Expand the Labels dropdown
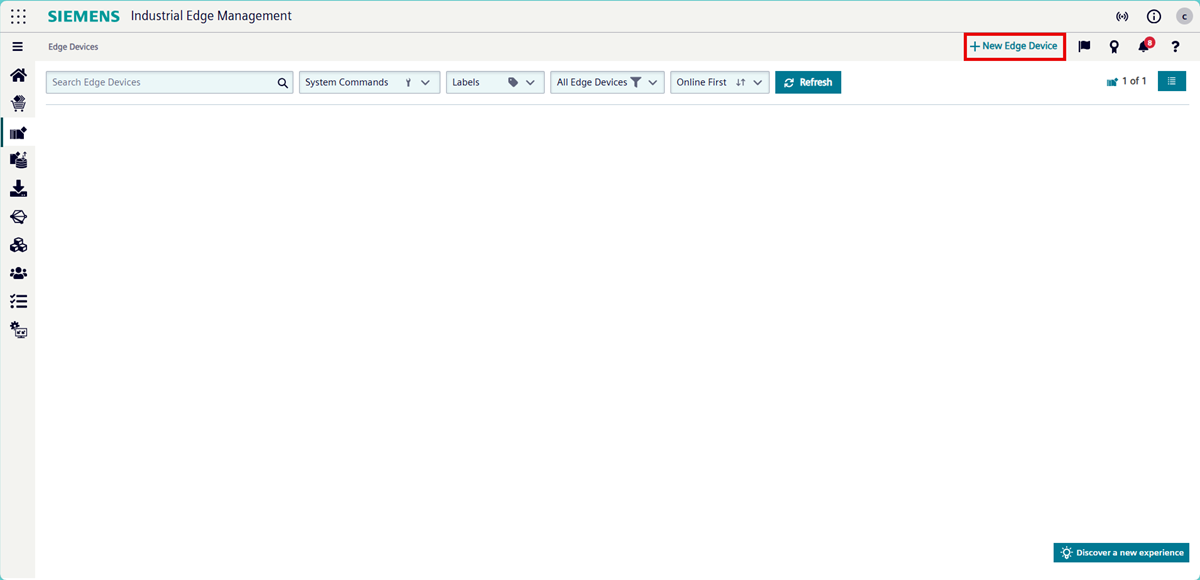The height and width of the screenshot is (580, 1200). click(495, 83)
